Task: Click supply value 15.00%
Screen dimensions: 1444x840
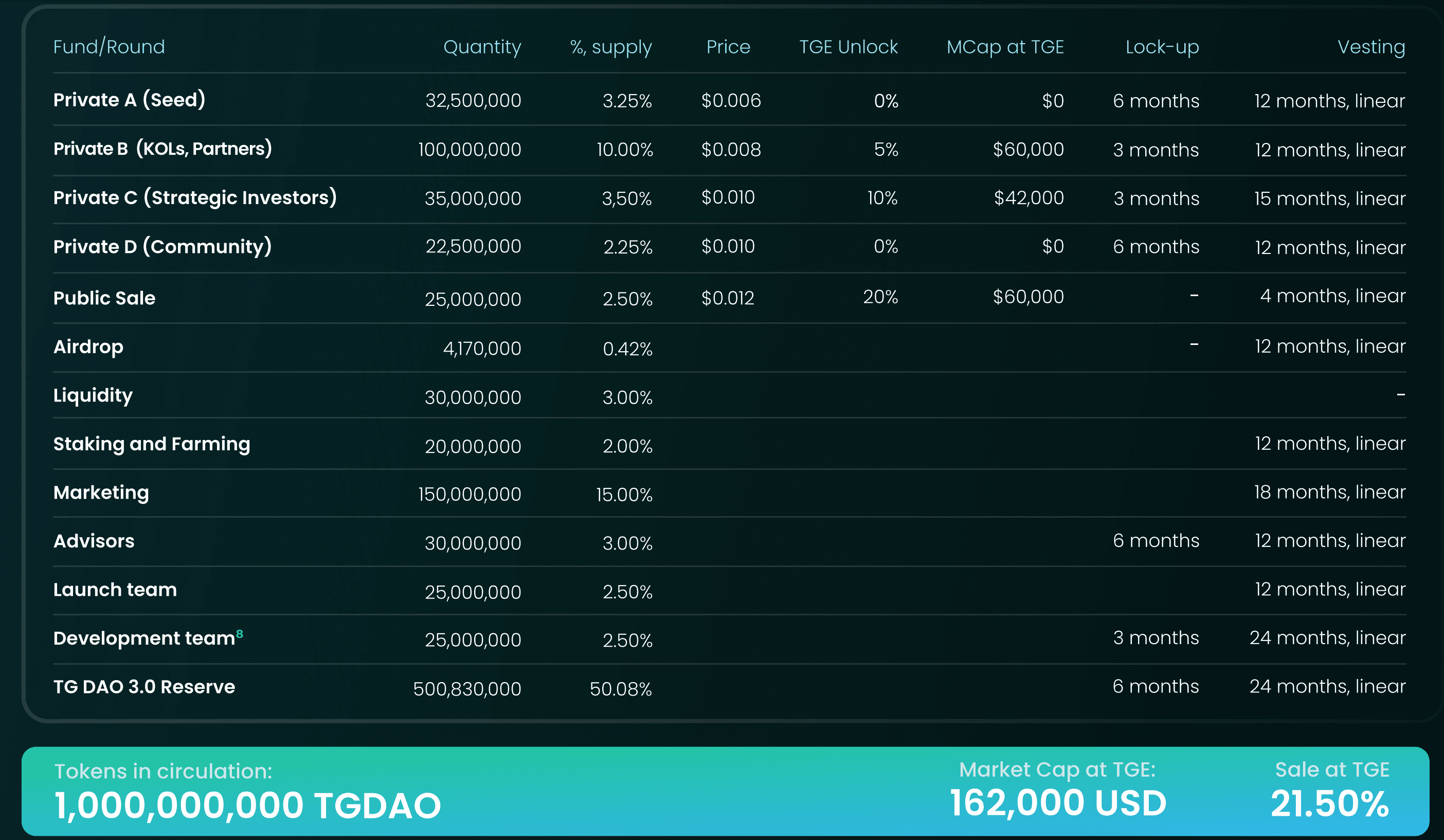Action: (x=624, y=495)
